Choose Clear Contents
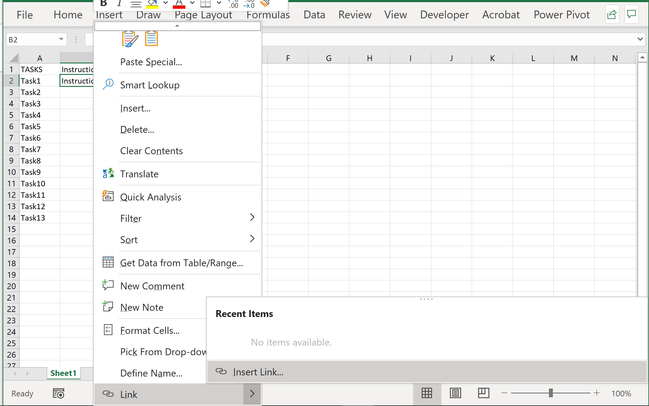This screenshot has width=649, height=406. [151, 151]
